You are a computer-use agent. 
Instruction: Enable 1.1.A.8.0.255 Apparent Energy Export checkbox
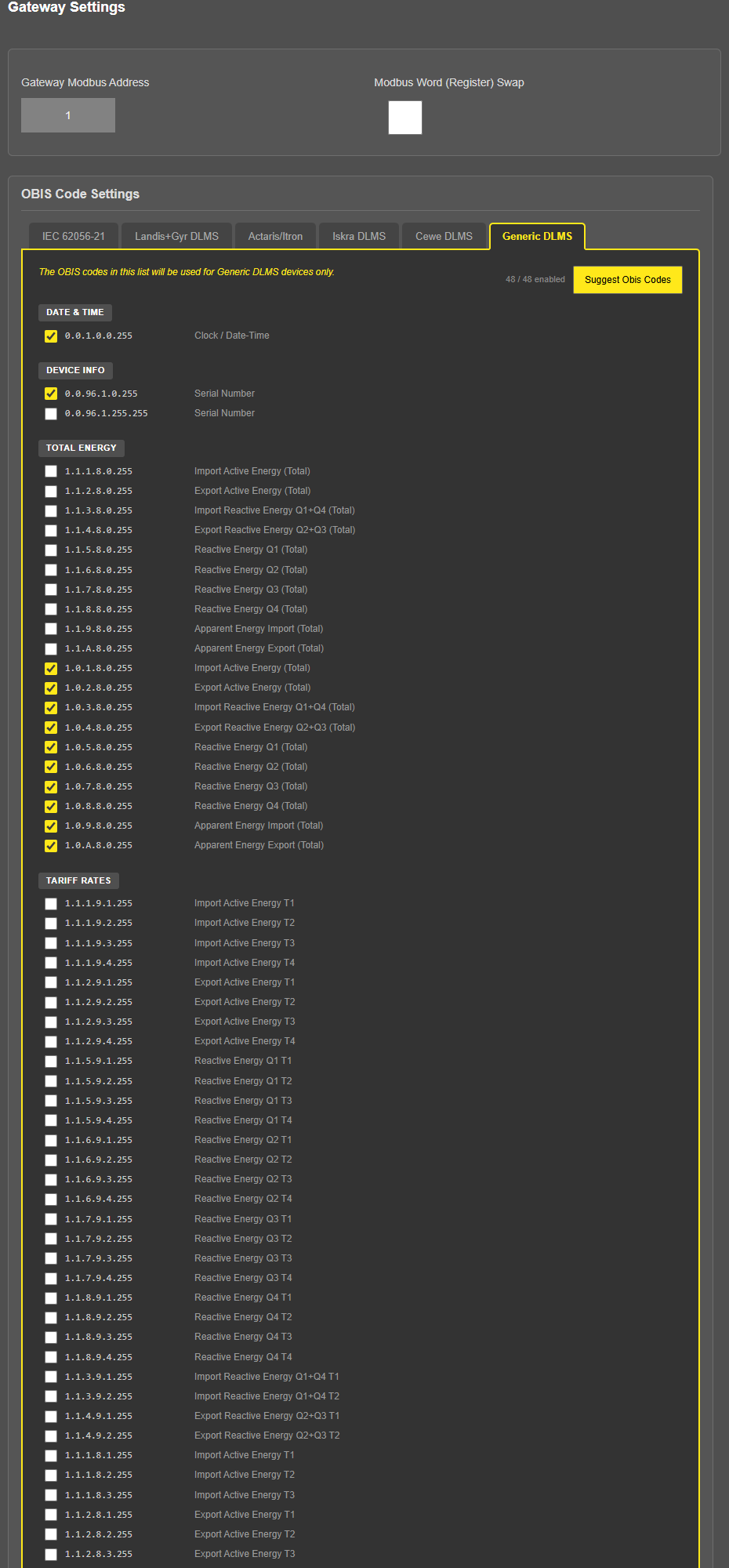coord(51,649)
